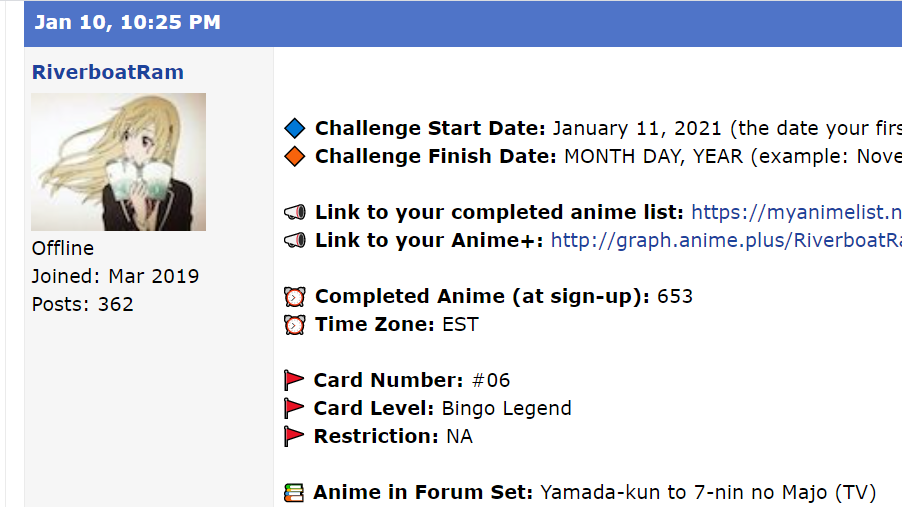Click books icon beside Anime in Forum Set
The image size is (902, 507).
pyautogui.click(x=294, y=493)
